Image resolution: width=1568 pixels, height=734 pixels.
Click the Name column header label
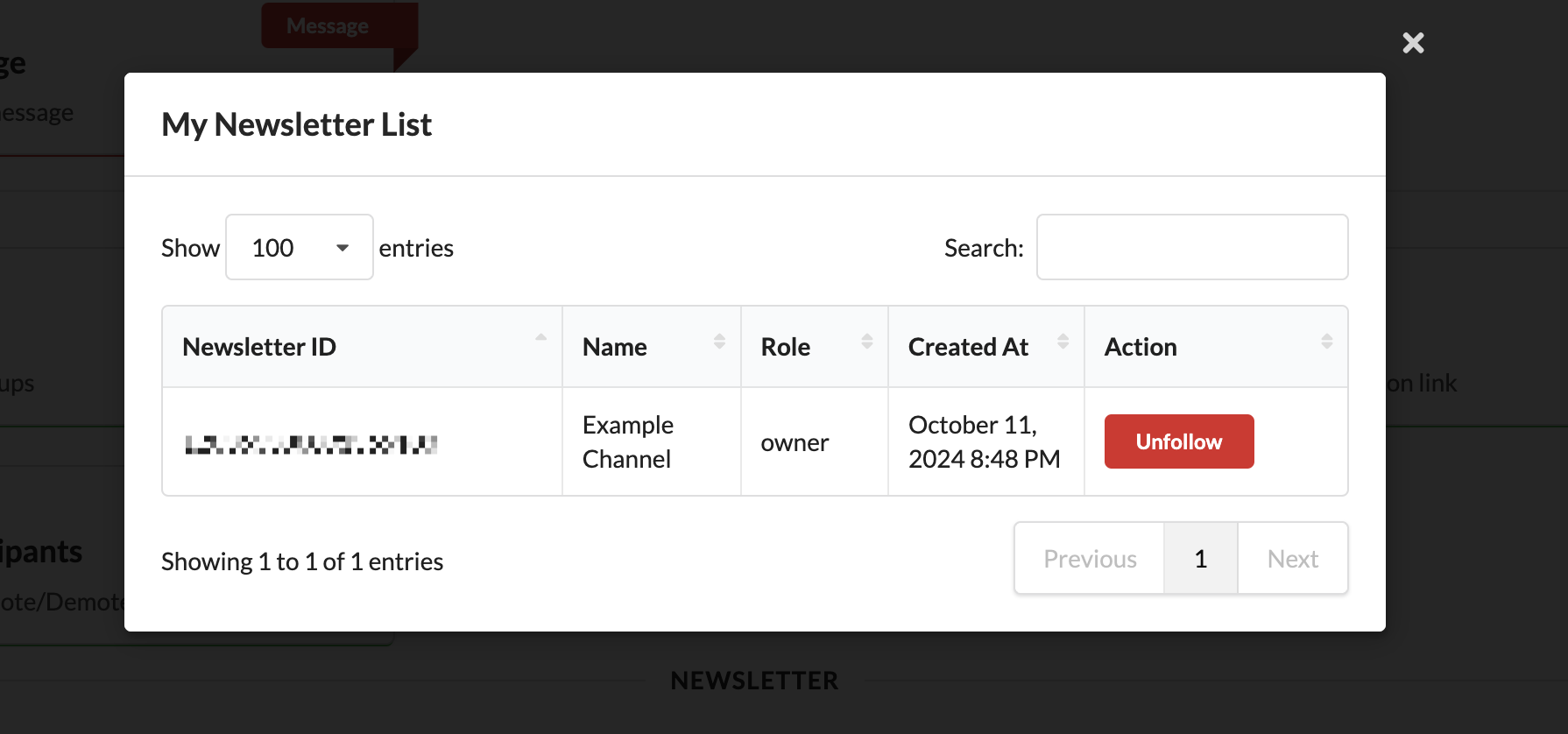(615, 347)
